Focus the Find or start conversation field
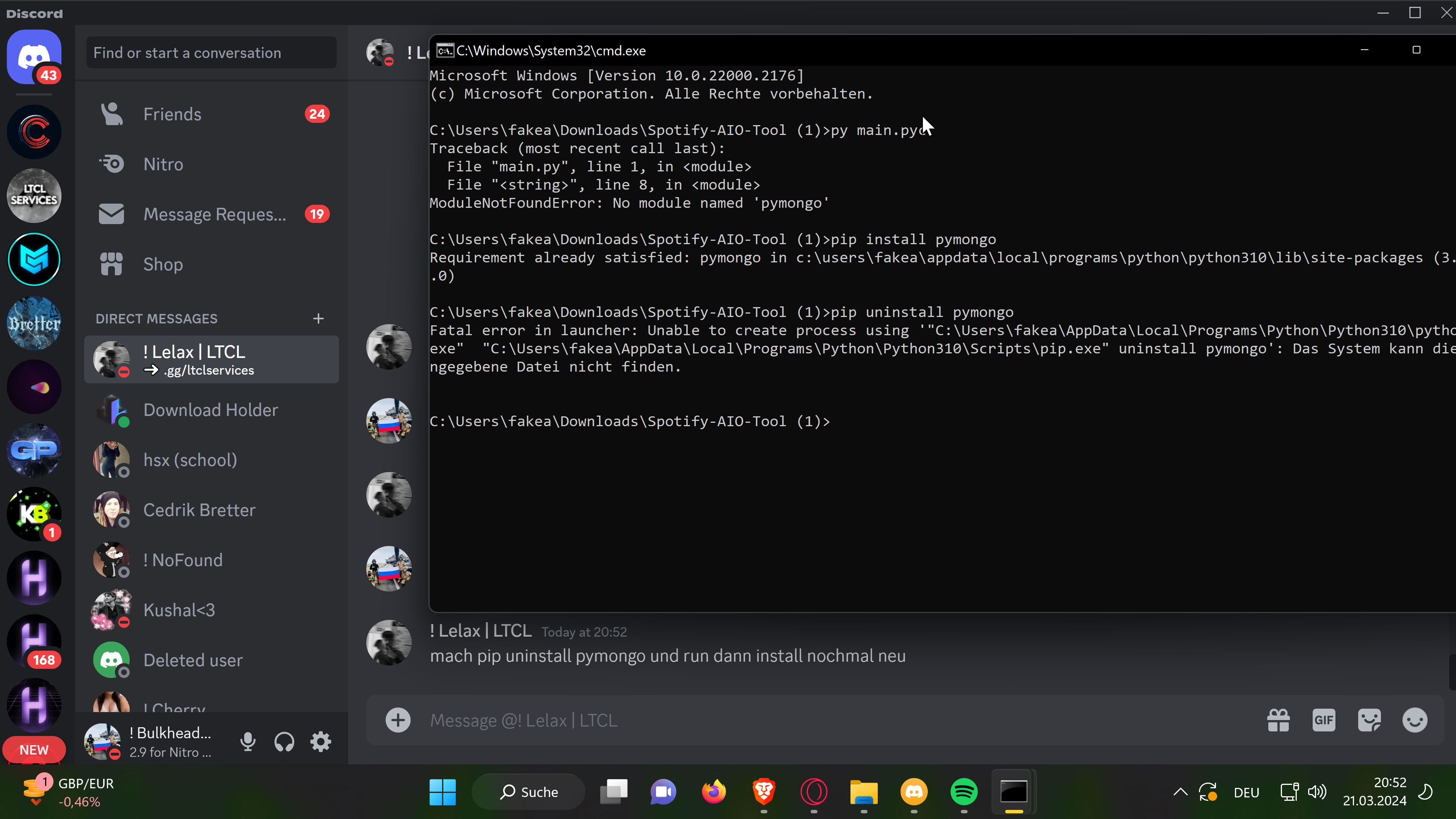Screen dimensions: 1456x819 [211, 53]
